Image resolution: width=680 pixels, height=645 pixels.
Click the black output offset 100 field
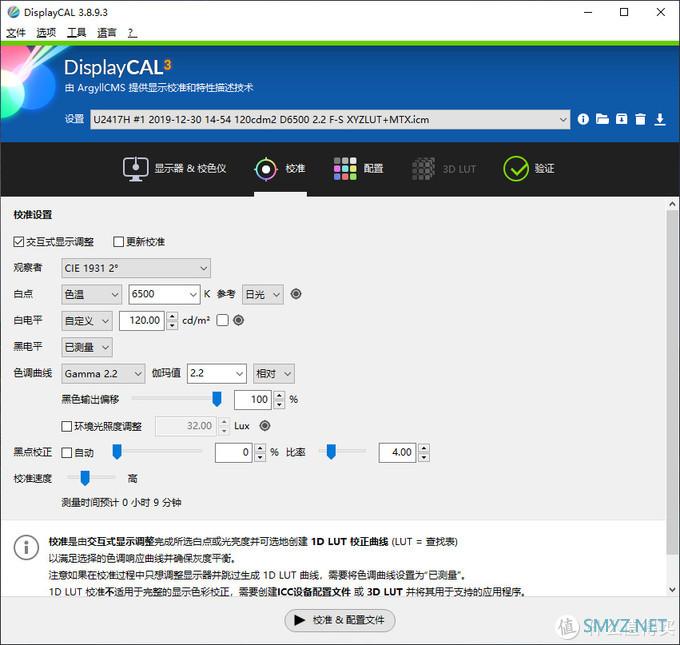(x=253, y=399)
